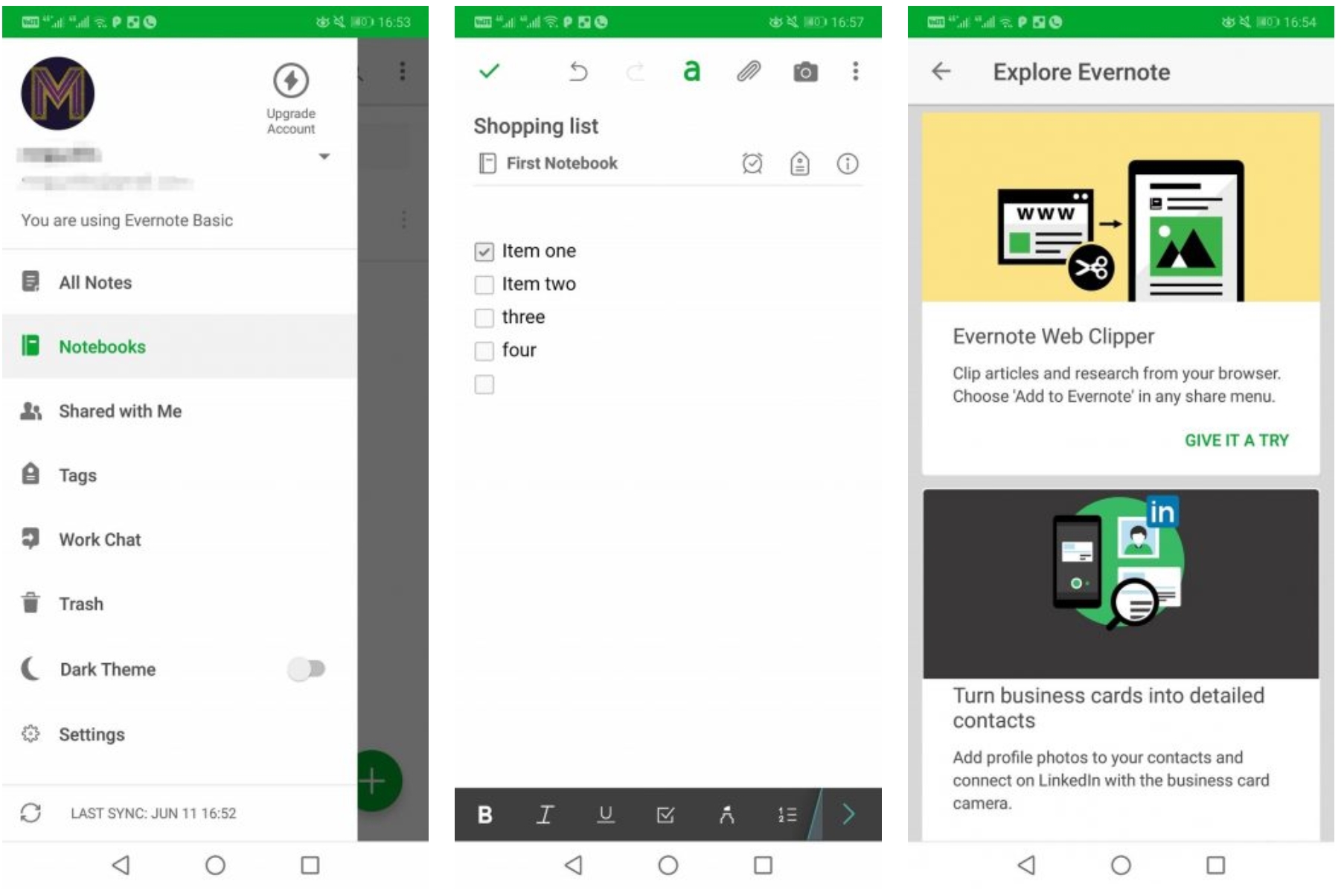
Task: Tap GIVE IT A TRY for Web Clipper
Action: tap(1236, 441)
